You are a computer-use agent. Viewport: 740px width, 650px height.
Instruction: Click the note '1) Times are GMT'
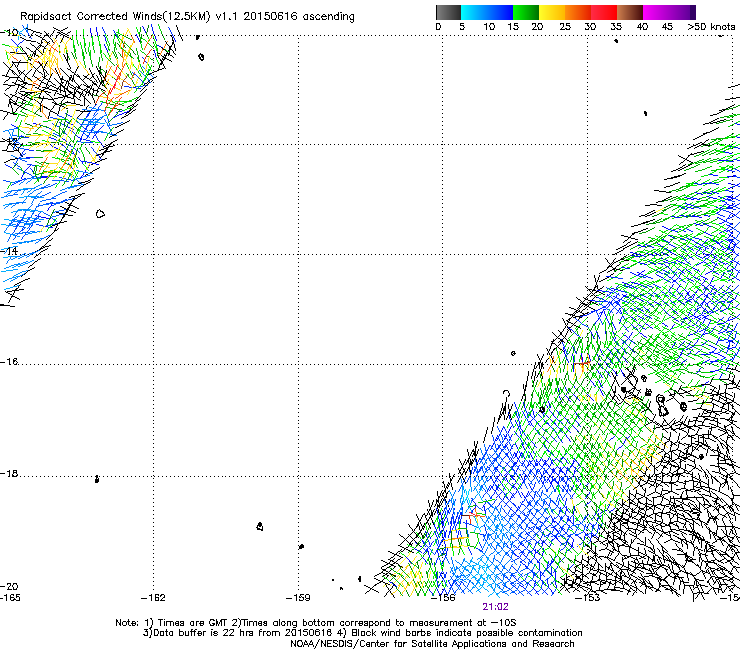(x=186, y=623)
